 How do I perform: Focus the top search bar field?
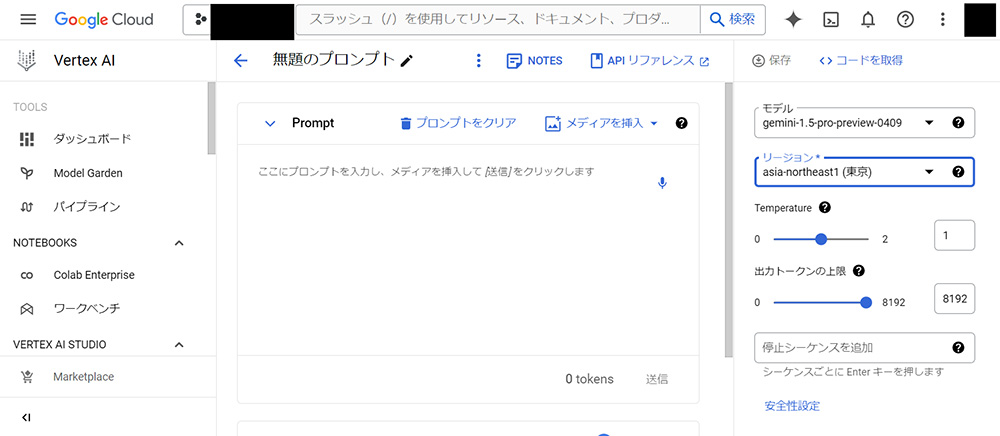tap(498, 20)
